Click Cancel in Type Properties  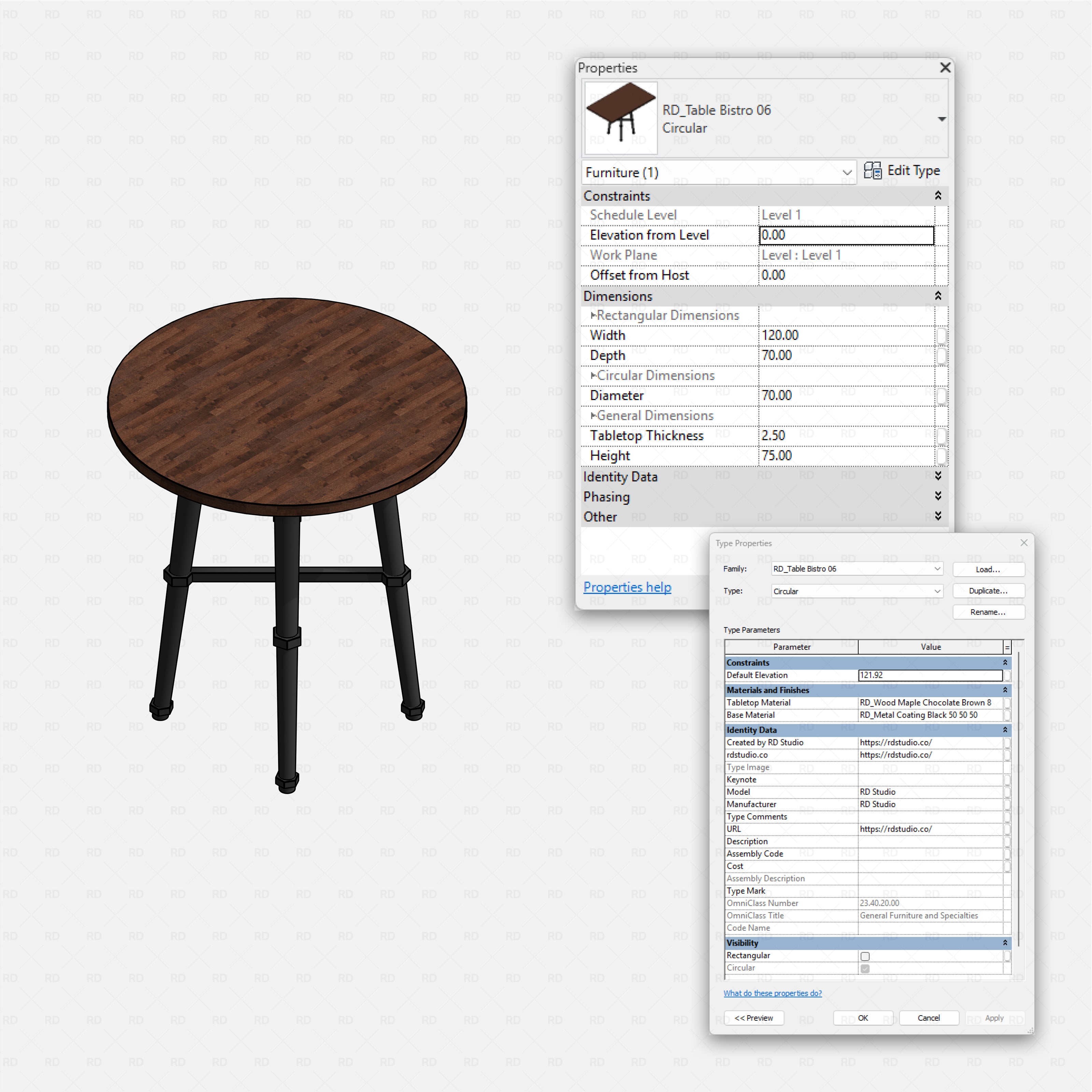(x=929, y=1018)
